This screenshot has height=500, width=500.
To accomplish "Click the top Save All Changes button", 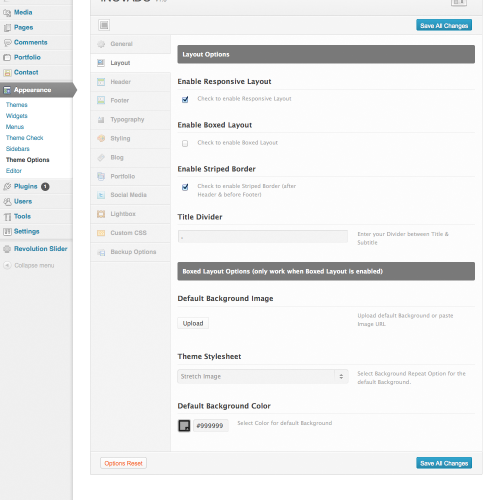I will tap(444, 25).
